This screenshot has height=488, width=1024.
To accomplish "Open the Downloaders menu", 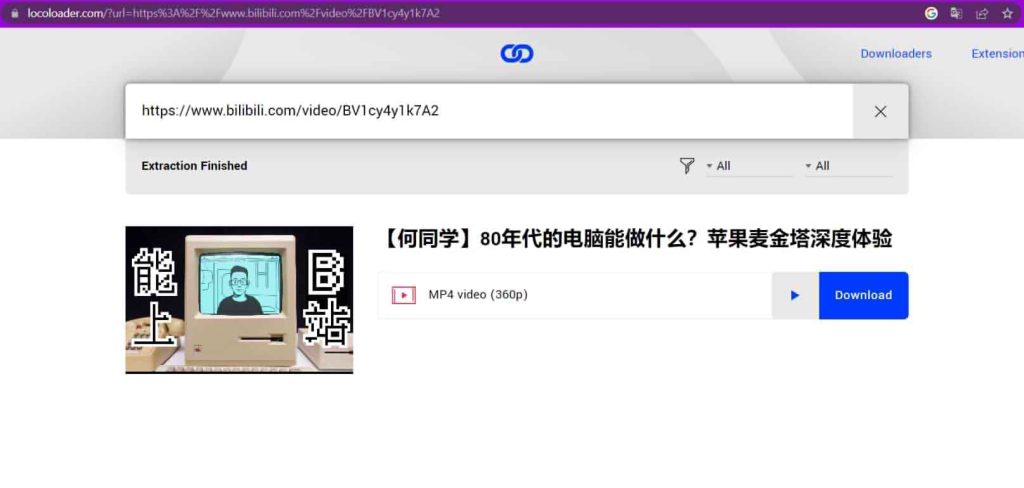I will coord(895,54).
